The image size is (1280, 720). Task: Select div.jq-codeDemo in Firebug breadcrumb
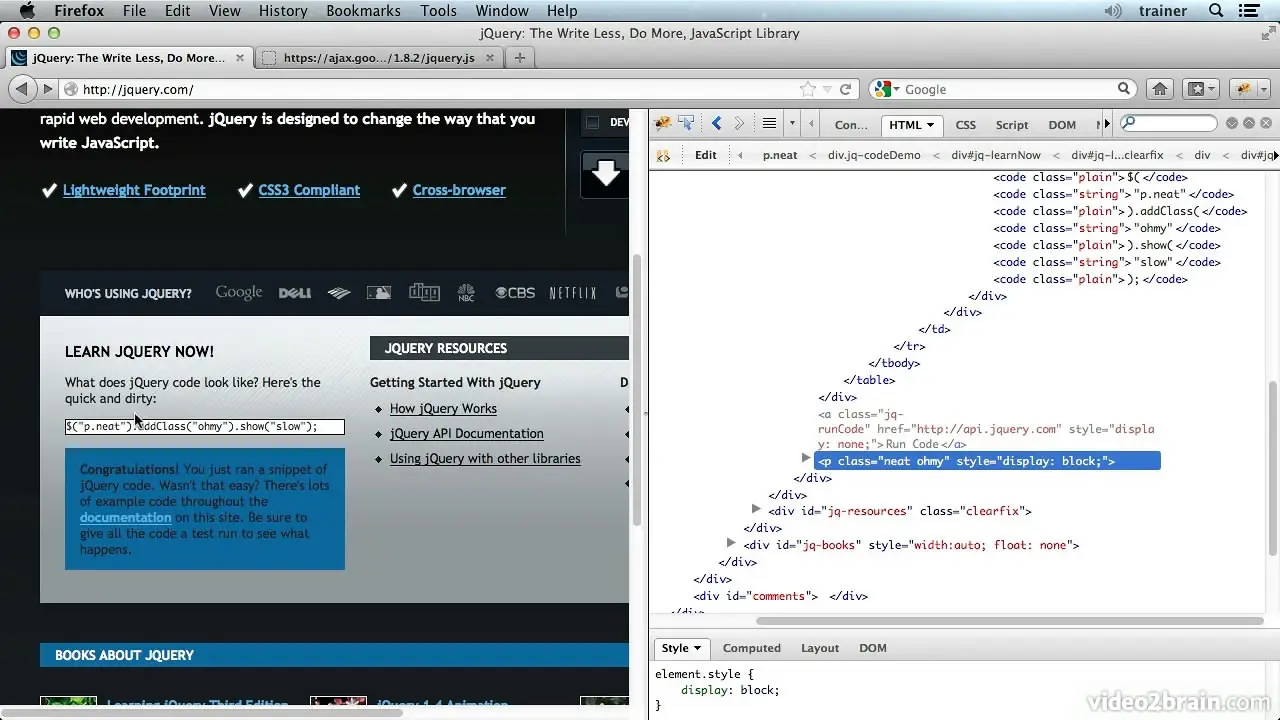(x=874, y=155)
